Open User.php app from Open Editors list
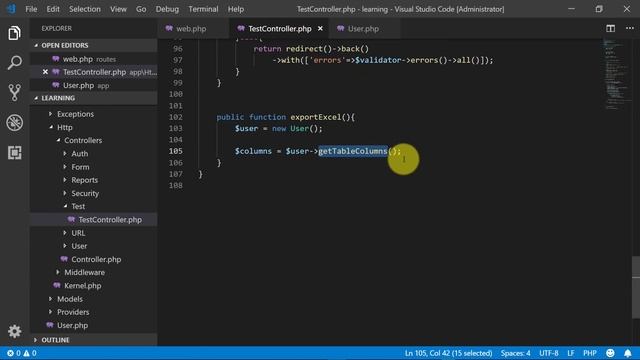This screenshot has height=360, width=640. (93, 85)
